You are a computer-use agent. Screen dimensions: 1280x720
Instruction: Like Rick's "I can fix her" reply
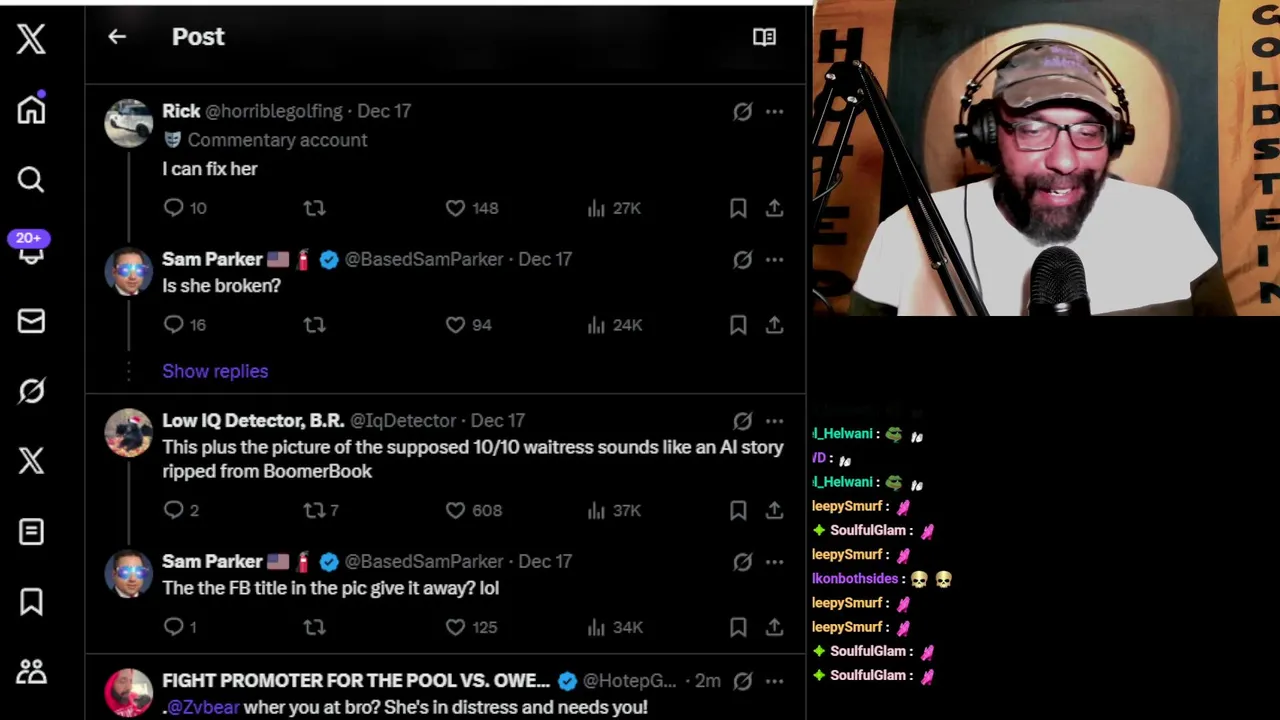pos(455,208)
